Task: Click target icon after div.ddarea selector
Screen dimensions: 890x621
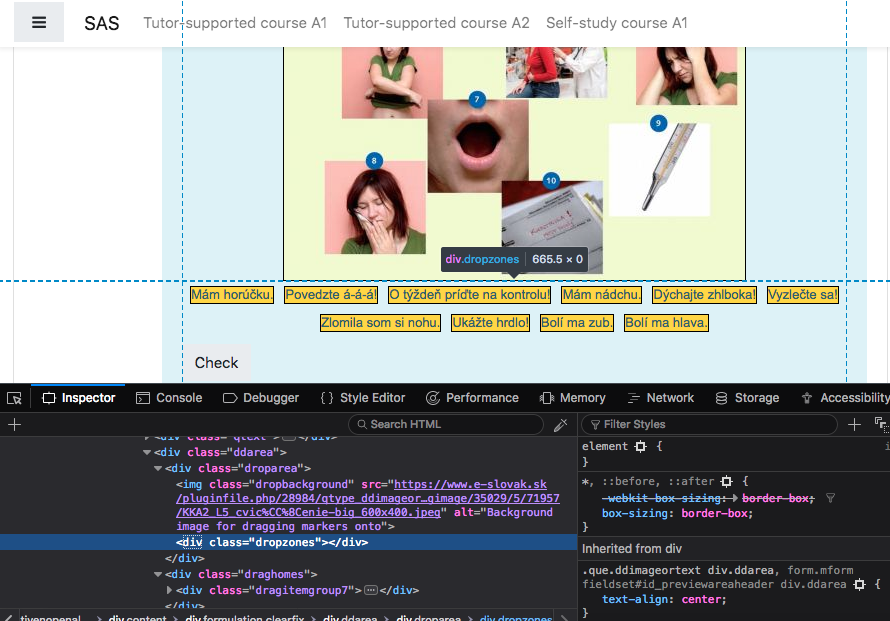Action: [x=859, y=584]
